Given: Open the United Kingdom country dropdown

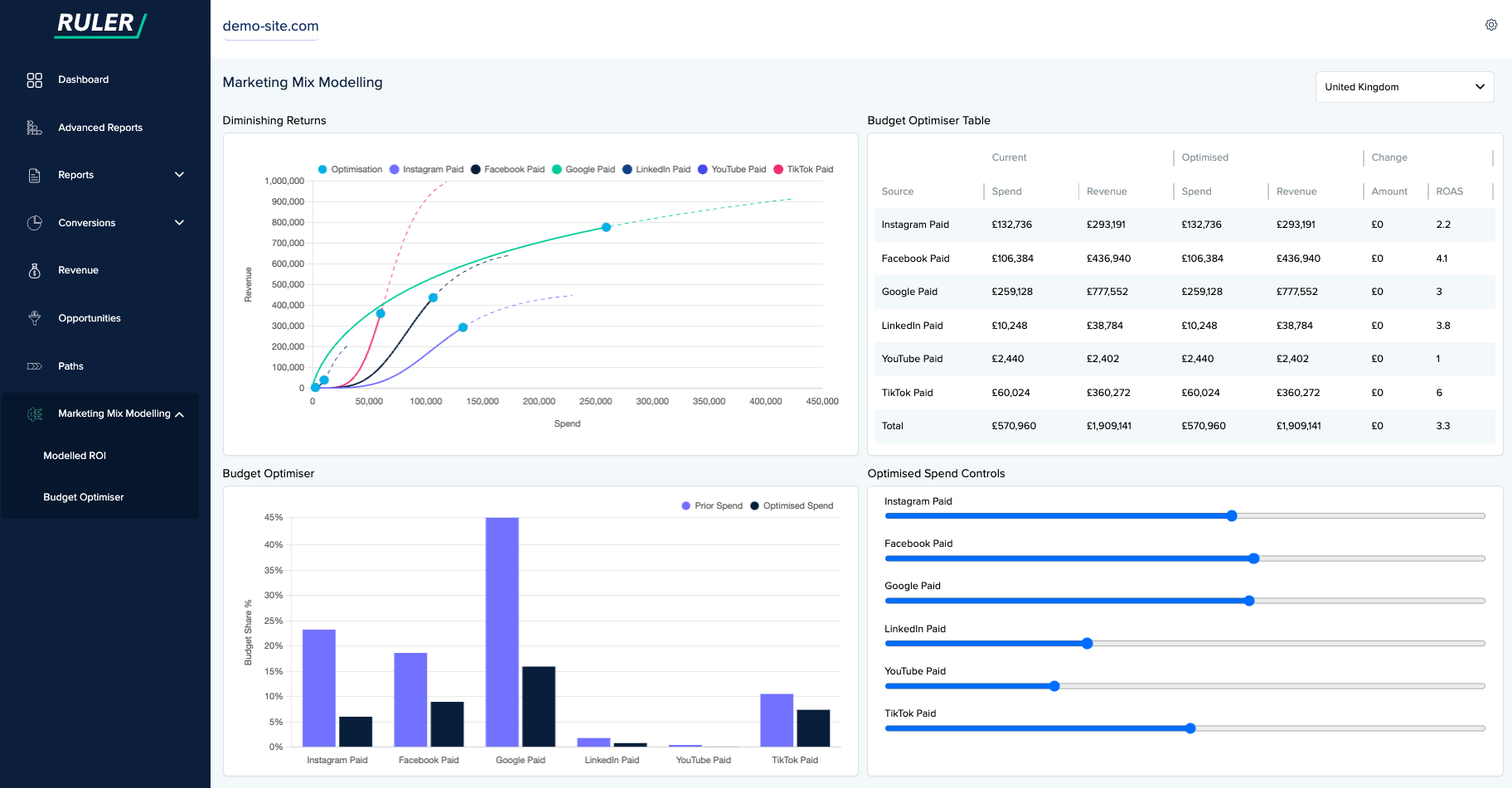Looking at the screenshot, I should 1404,87.
